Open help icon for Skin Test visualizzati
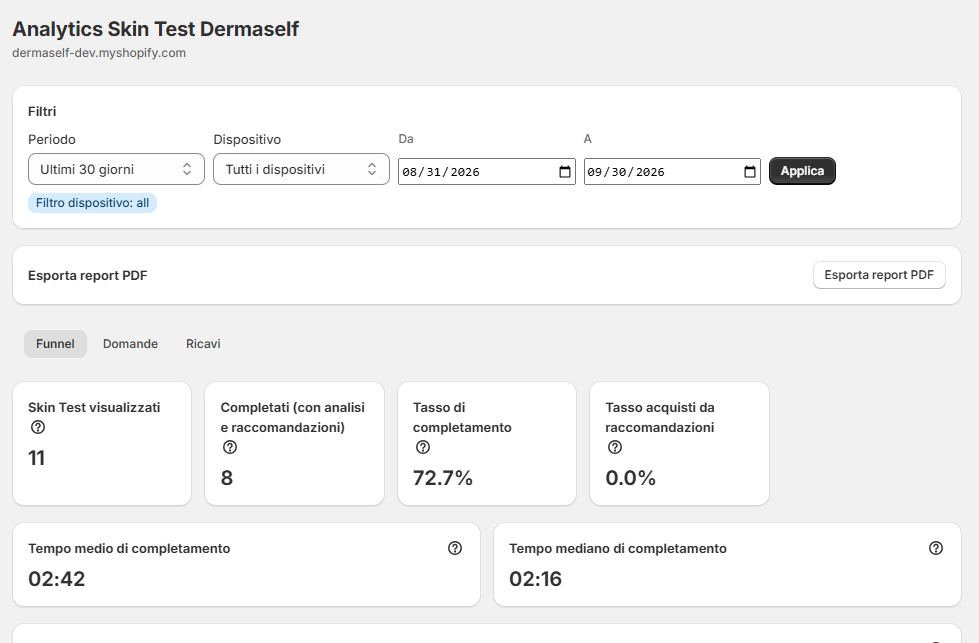Image resolution: width=979 pixels, height=643 pixels. point(37,427)
